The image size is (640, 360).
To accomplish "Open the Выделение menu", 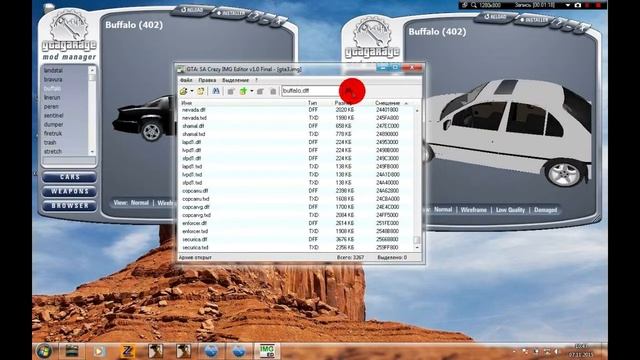I will tap(236, 80).
